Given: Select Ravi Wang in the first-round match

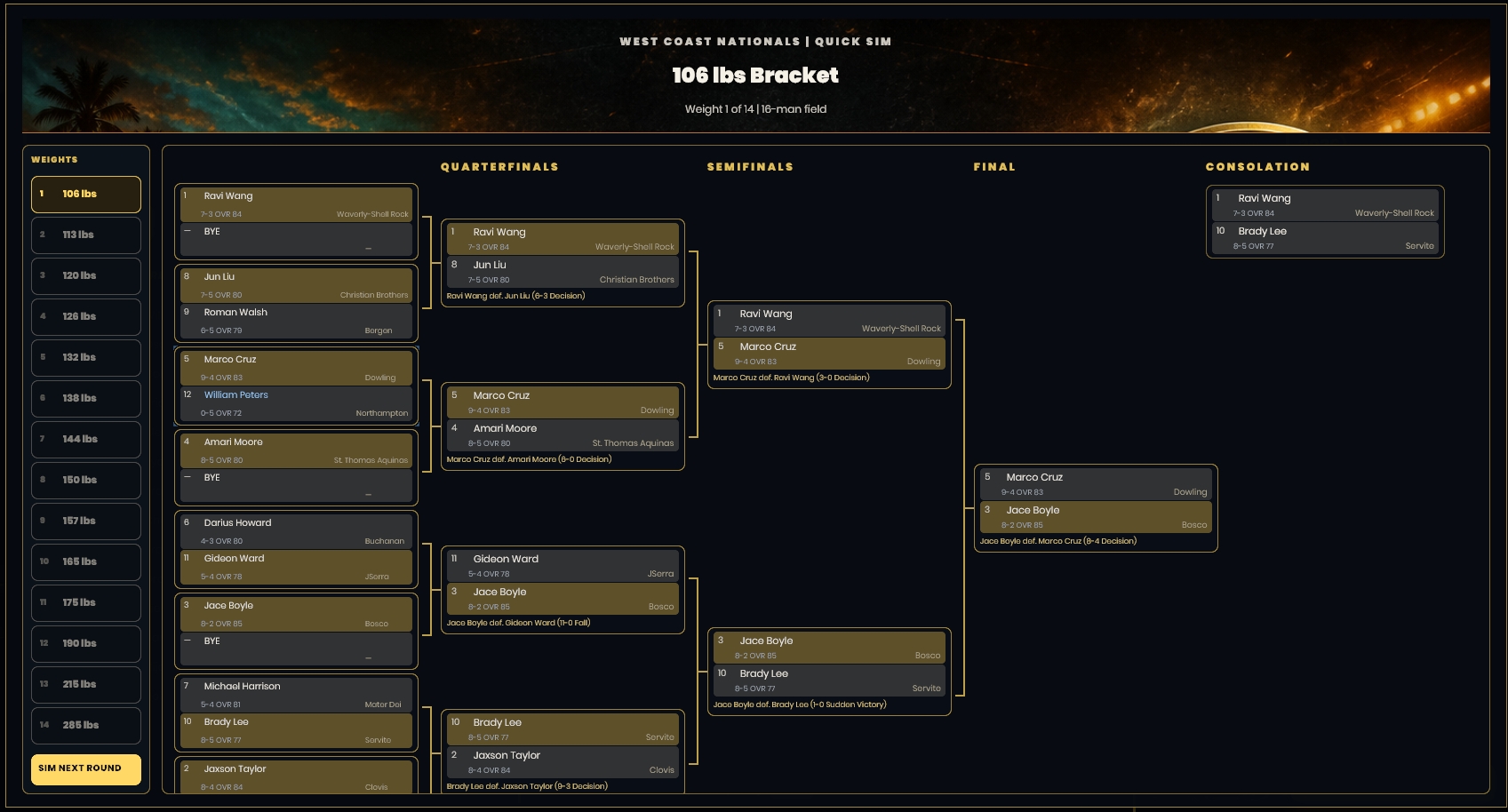Looking at the screenshot, I should [x=296, y=204].
